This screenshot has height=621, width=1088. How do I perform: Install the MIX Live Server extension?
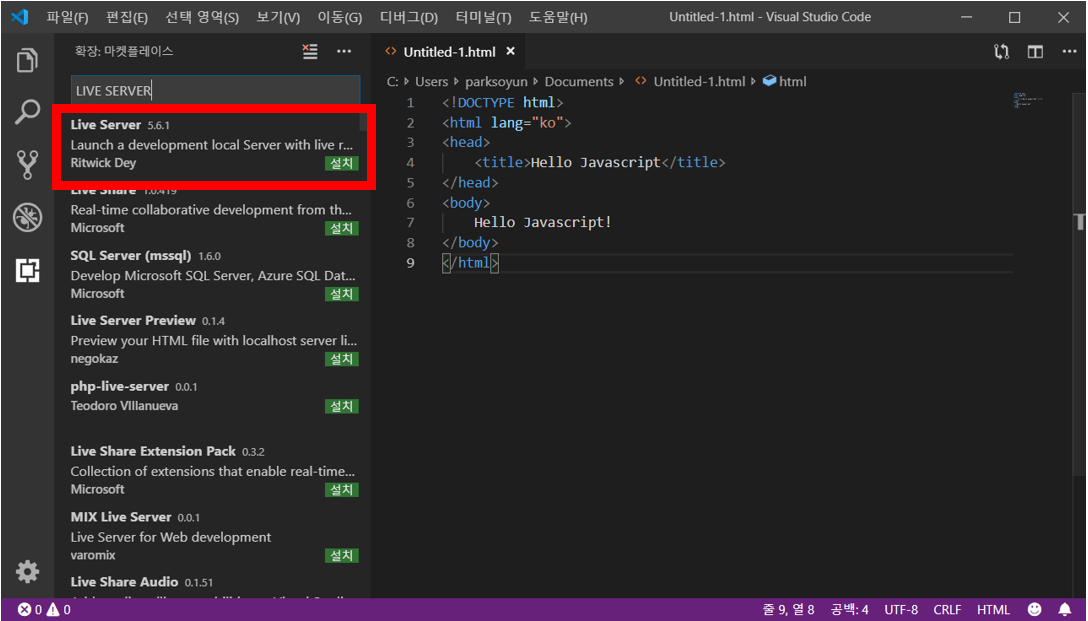coord(341,556)
